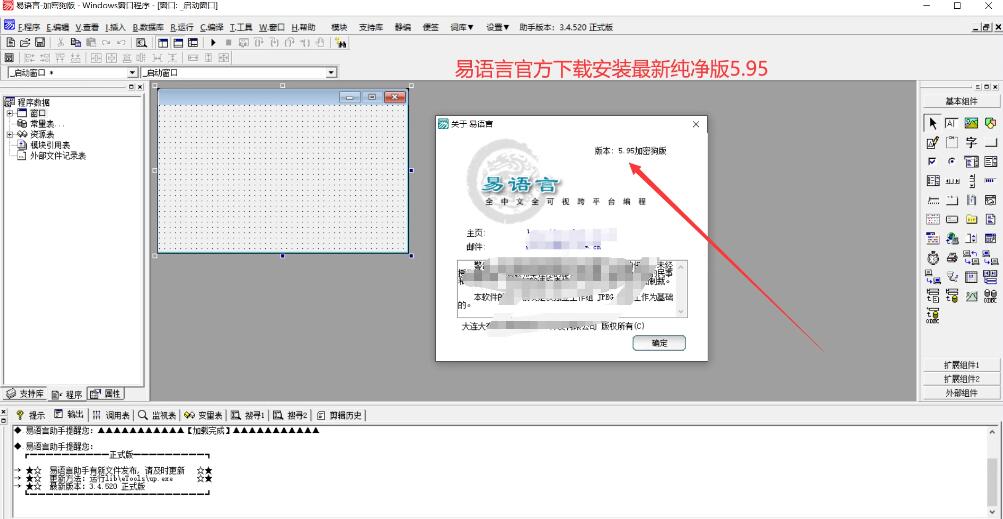Viewport: 1003px width, 519px height.
Task: Open the B.数据库 menu
Action: pos(148,28)
